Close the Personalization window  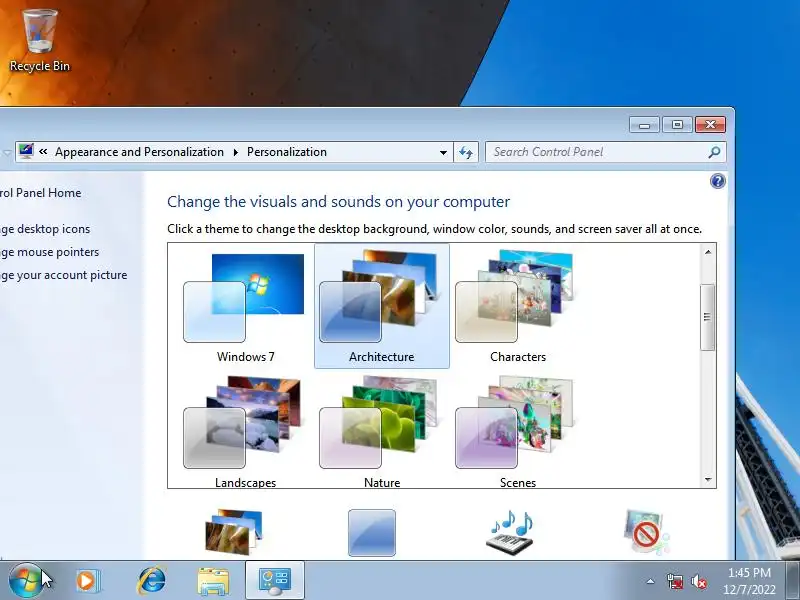[710, 124]
